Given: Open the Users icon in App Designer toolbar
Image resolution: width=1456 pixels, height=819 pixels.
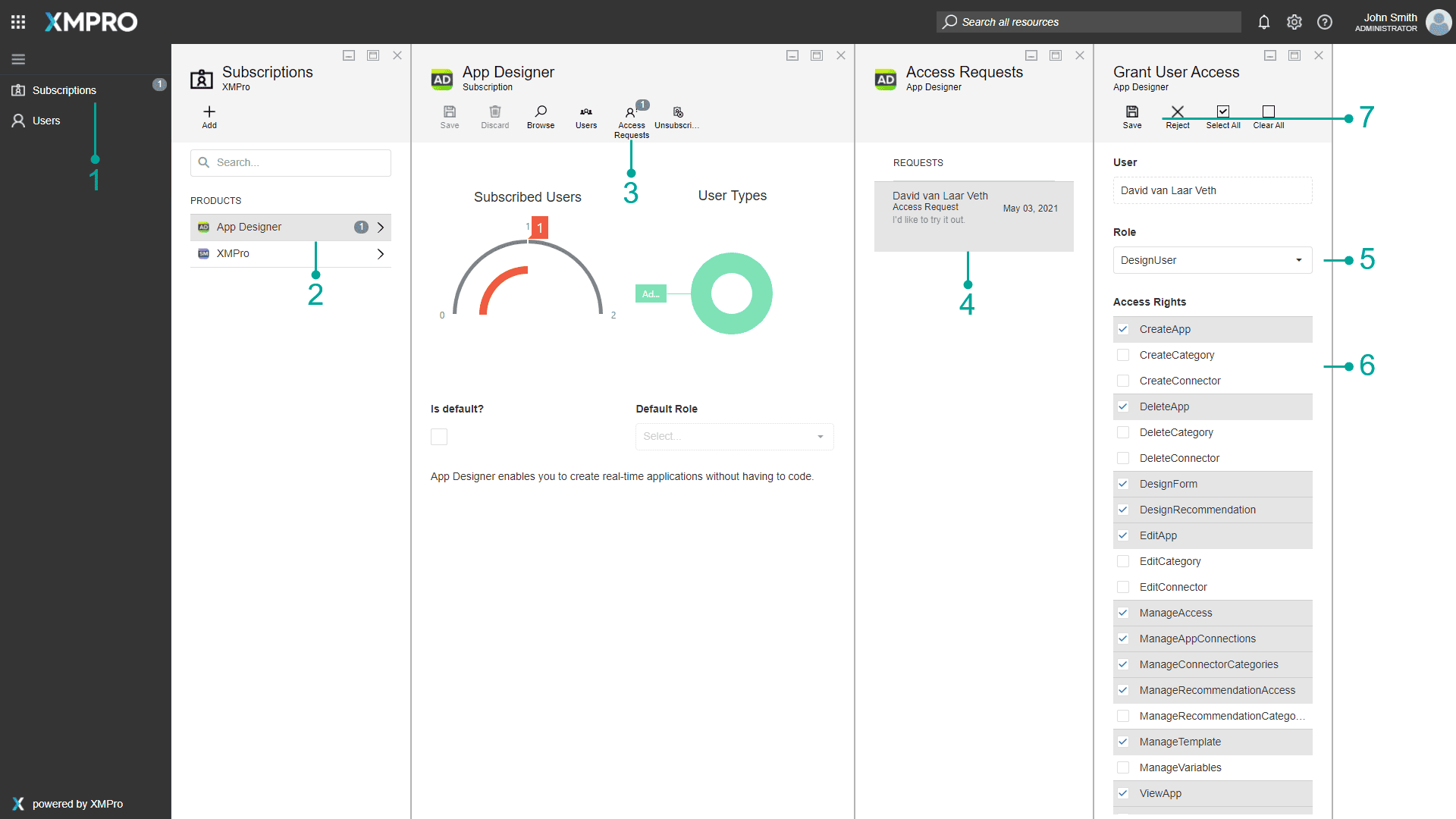Looking at the screenshot, I should [x=586, y=113].
